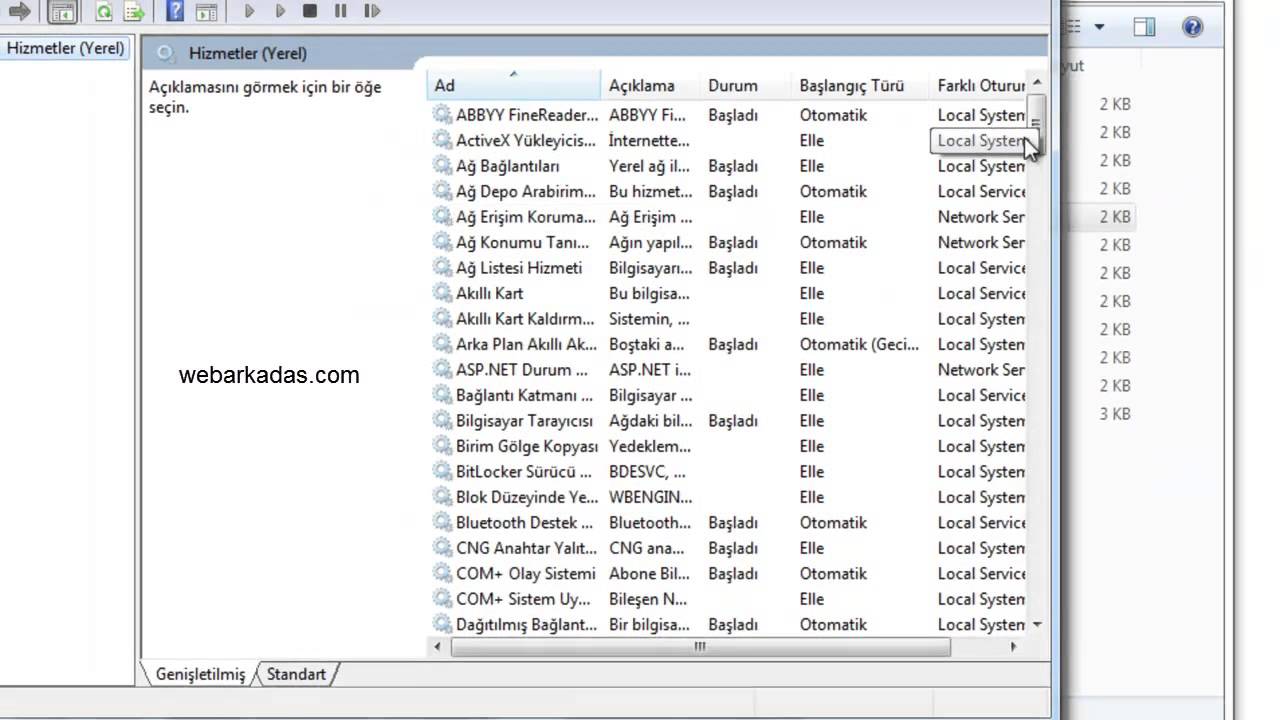Click the help icon in the Explorer window
This screenshot has height=720, width=1280.
click(x=1192, y=27)
